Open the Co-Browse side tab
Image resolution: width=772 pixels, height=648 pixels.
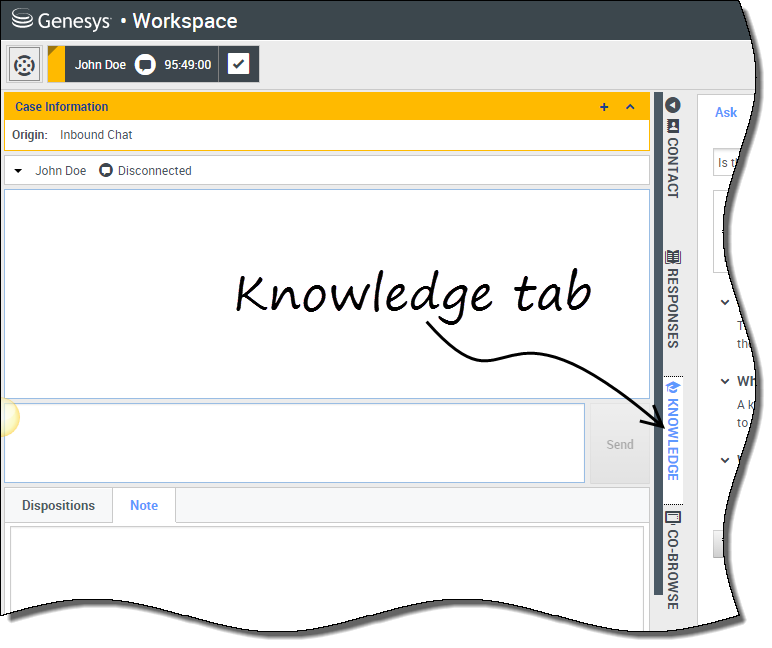click(673, 560)
